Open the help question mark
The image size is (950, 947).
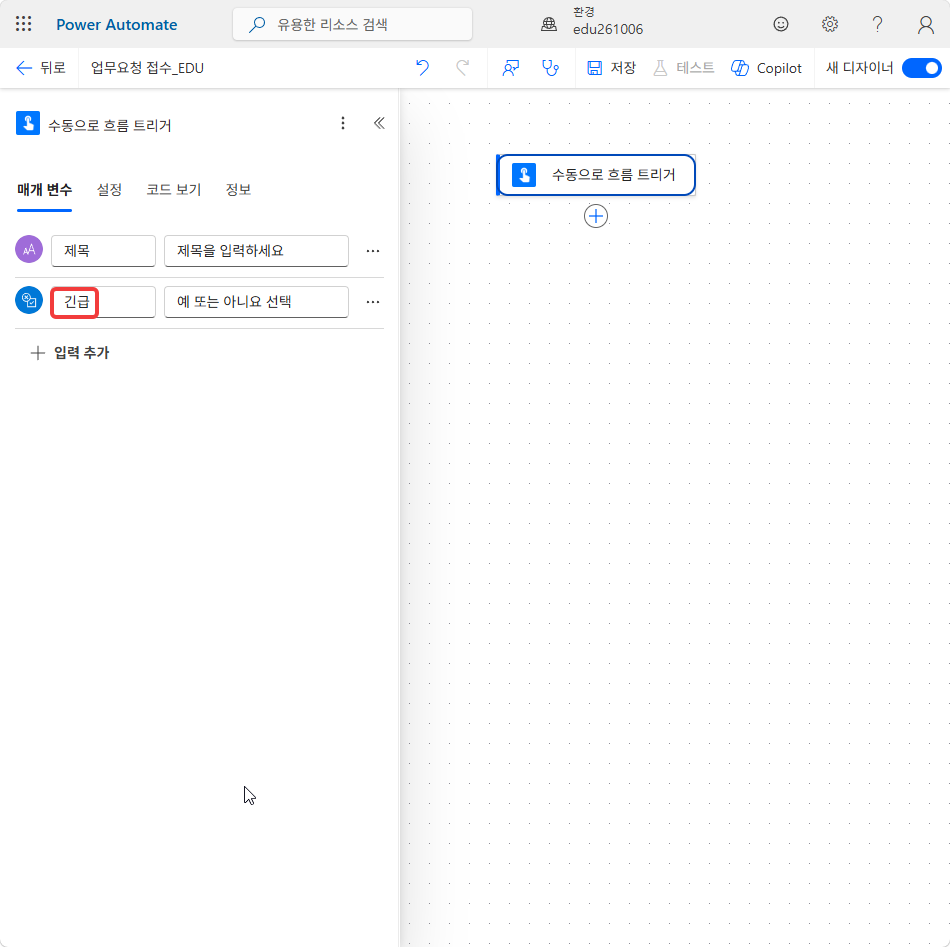click(877, 24)
